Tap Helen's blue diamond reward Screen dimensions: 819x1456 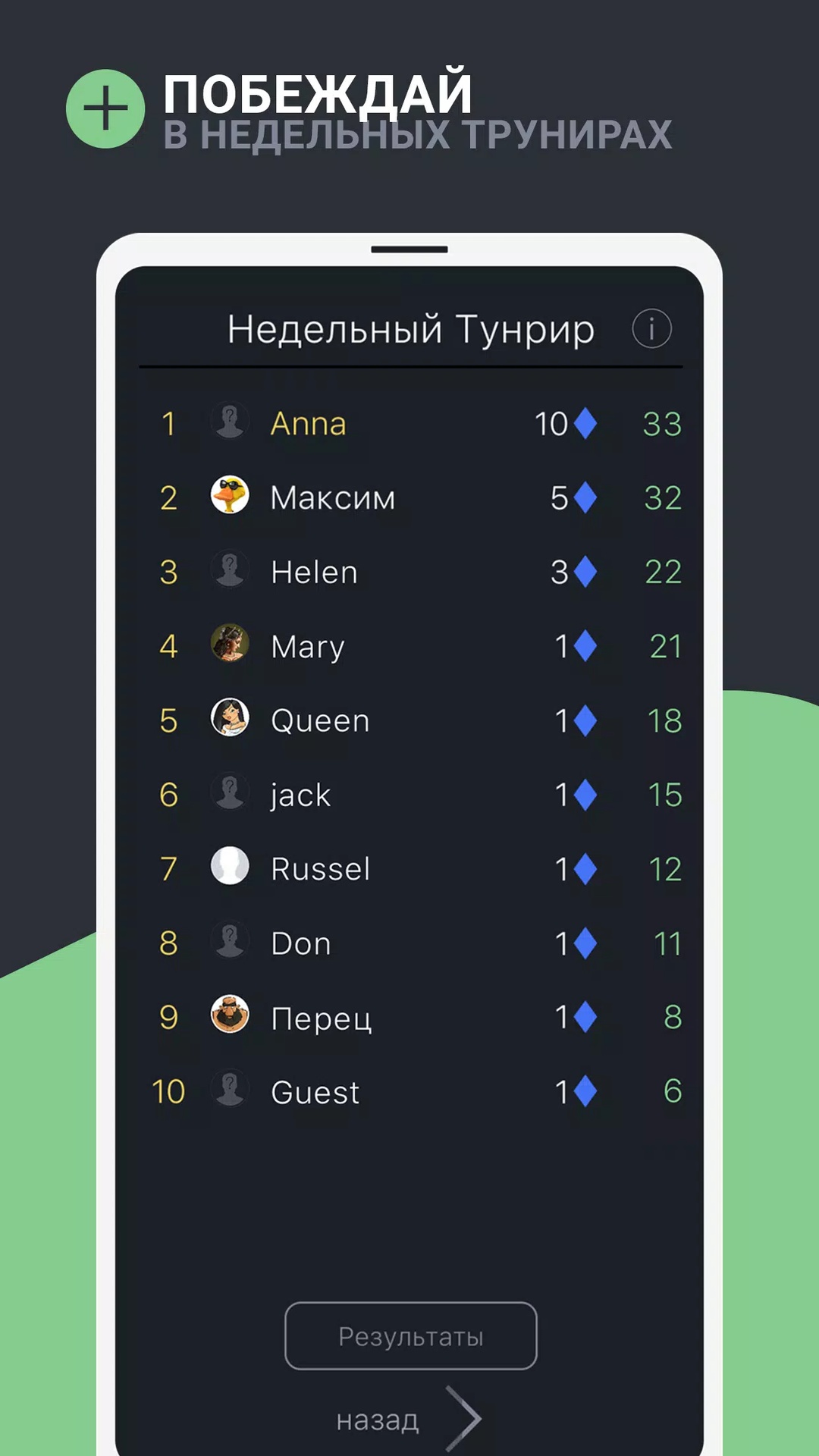(x=585, y=572)
